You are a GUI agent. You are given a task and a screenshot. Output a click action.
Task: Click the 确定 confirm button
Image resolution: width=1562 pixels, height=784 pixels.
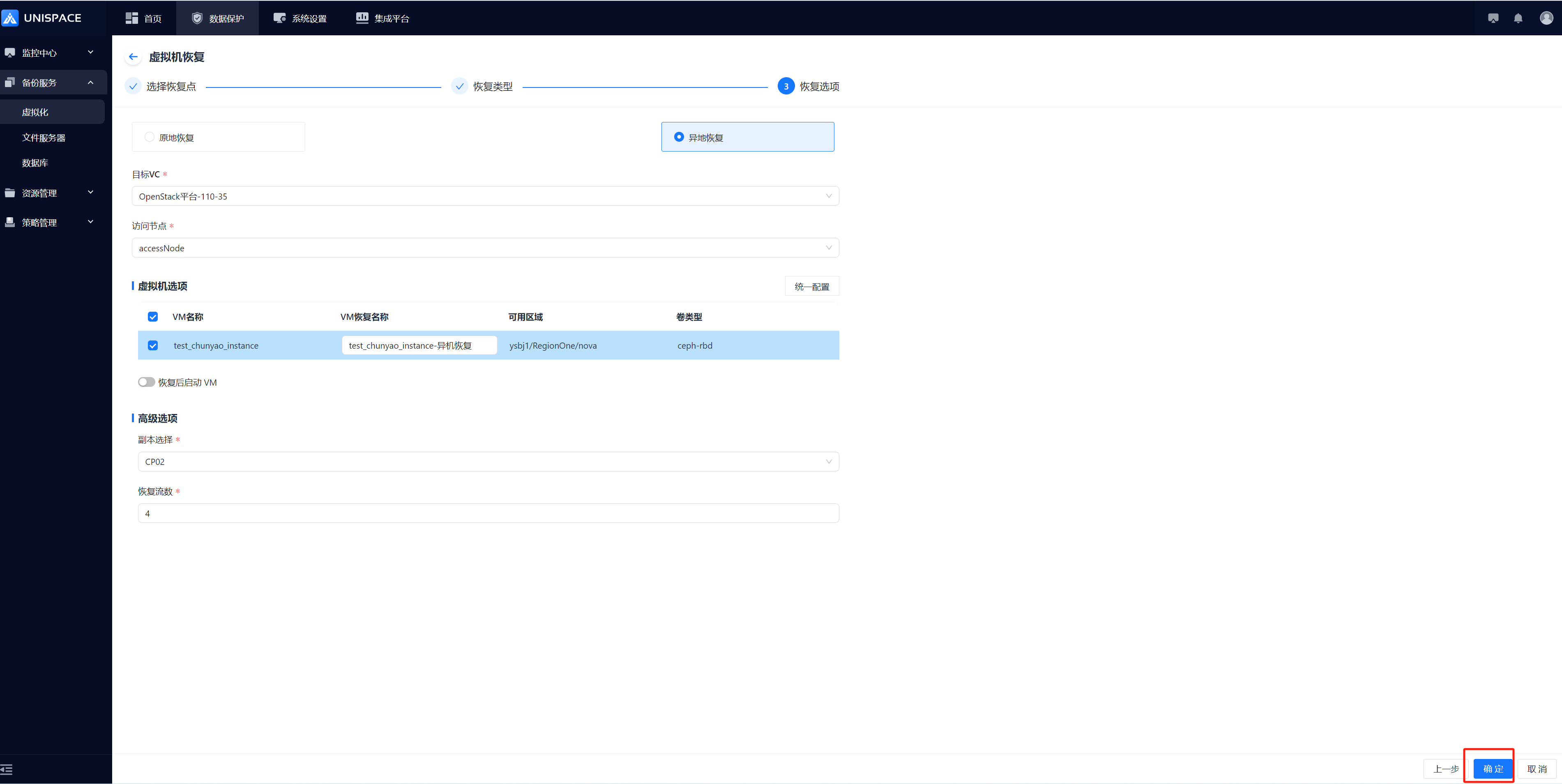(x=1492, y=768)
